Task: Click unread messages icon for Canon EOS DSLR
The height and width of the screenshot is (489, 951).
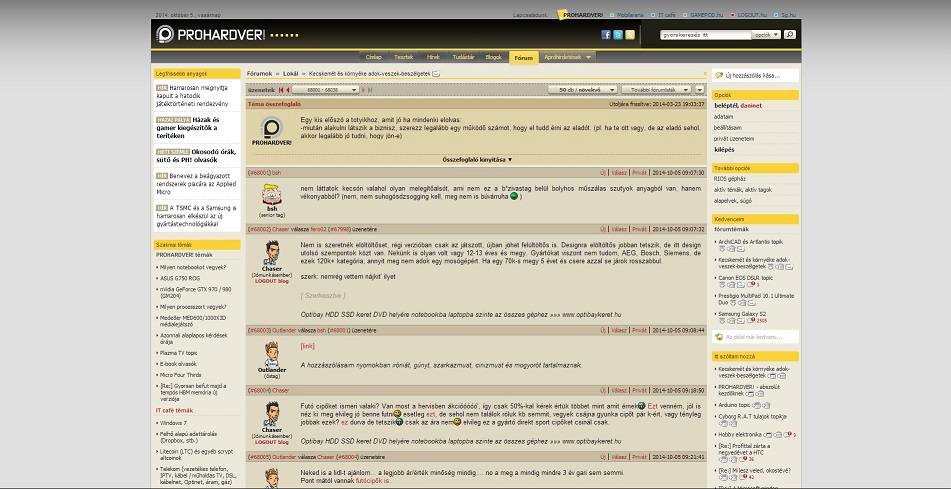Action: pos(751,285)
